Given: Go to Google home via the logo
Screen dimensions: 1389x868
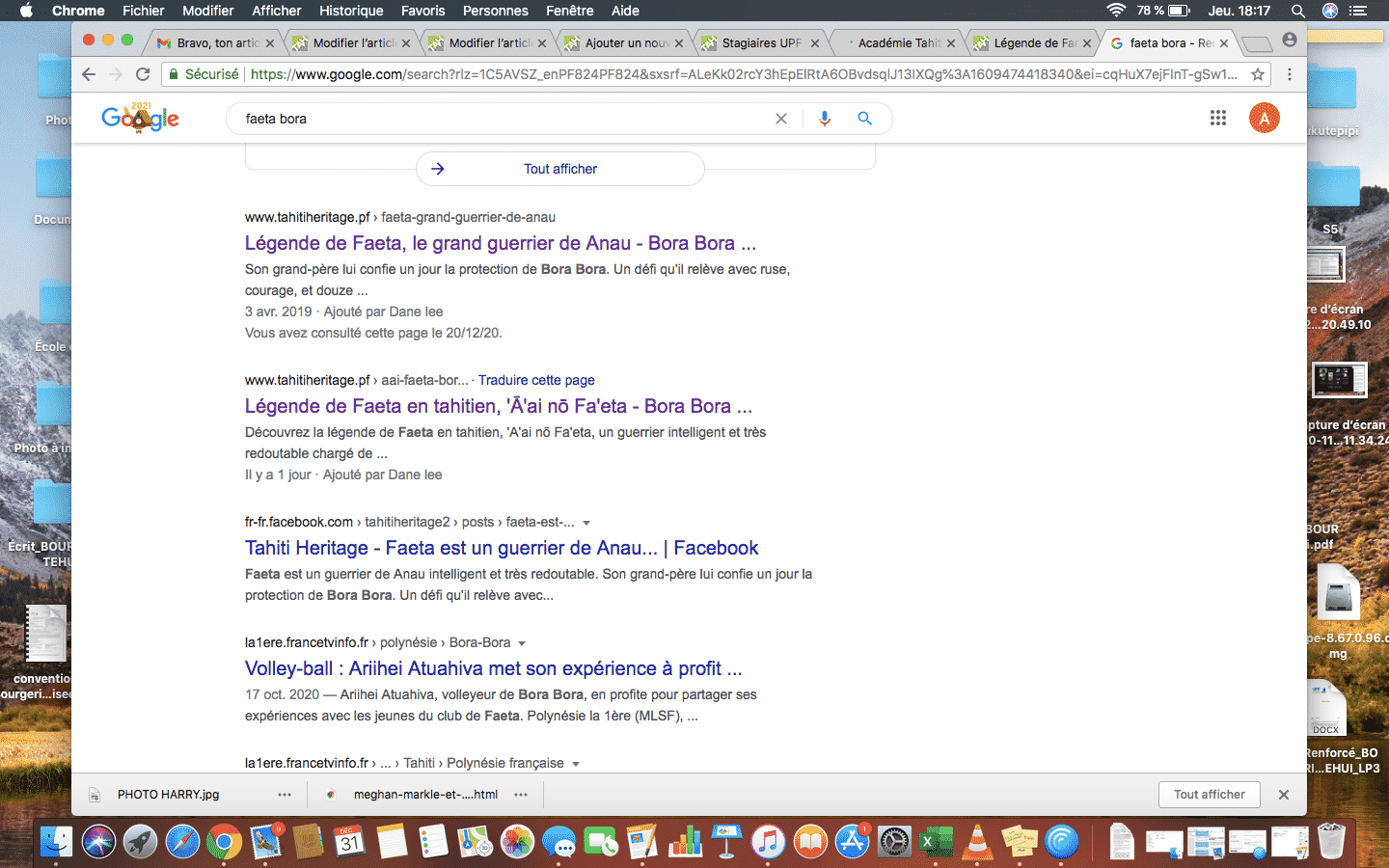Looking at the screenshot, I should (141, 118).
